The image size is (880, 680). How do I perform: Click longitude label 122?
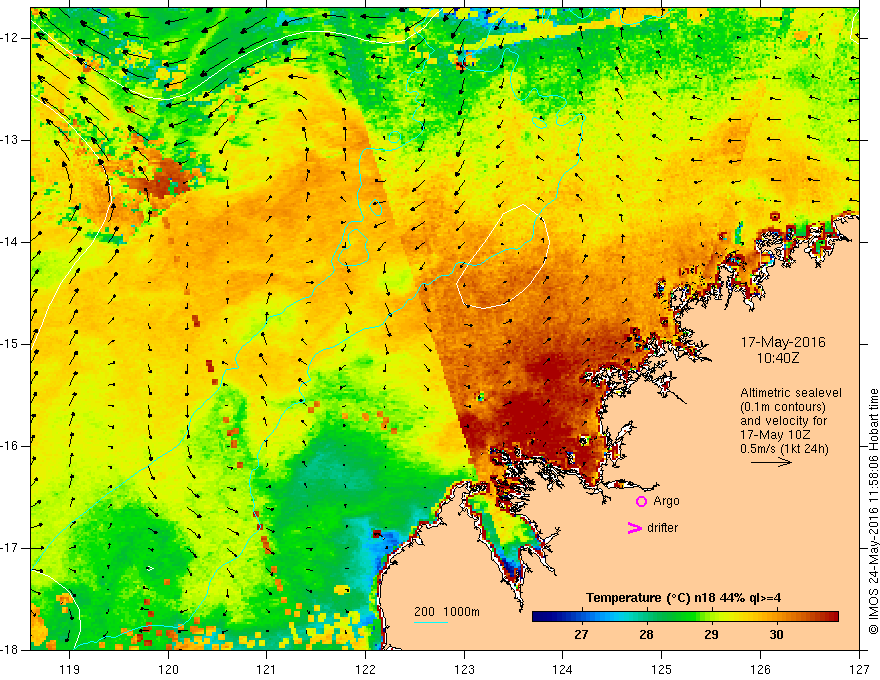(365, 669)
